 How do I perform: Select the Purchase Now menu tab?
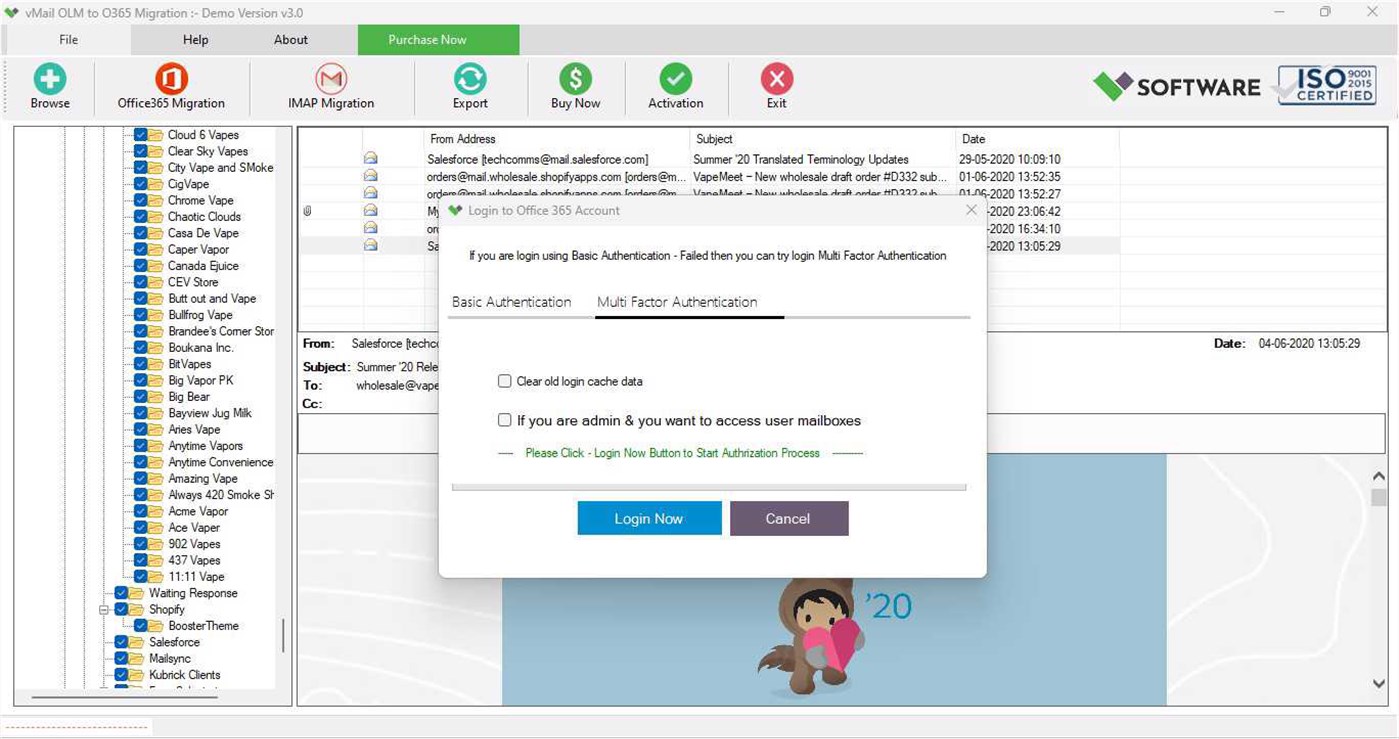tap(438, 40)
